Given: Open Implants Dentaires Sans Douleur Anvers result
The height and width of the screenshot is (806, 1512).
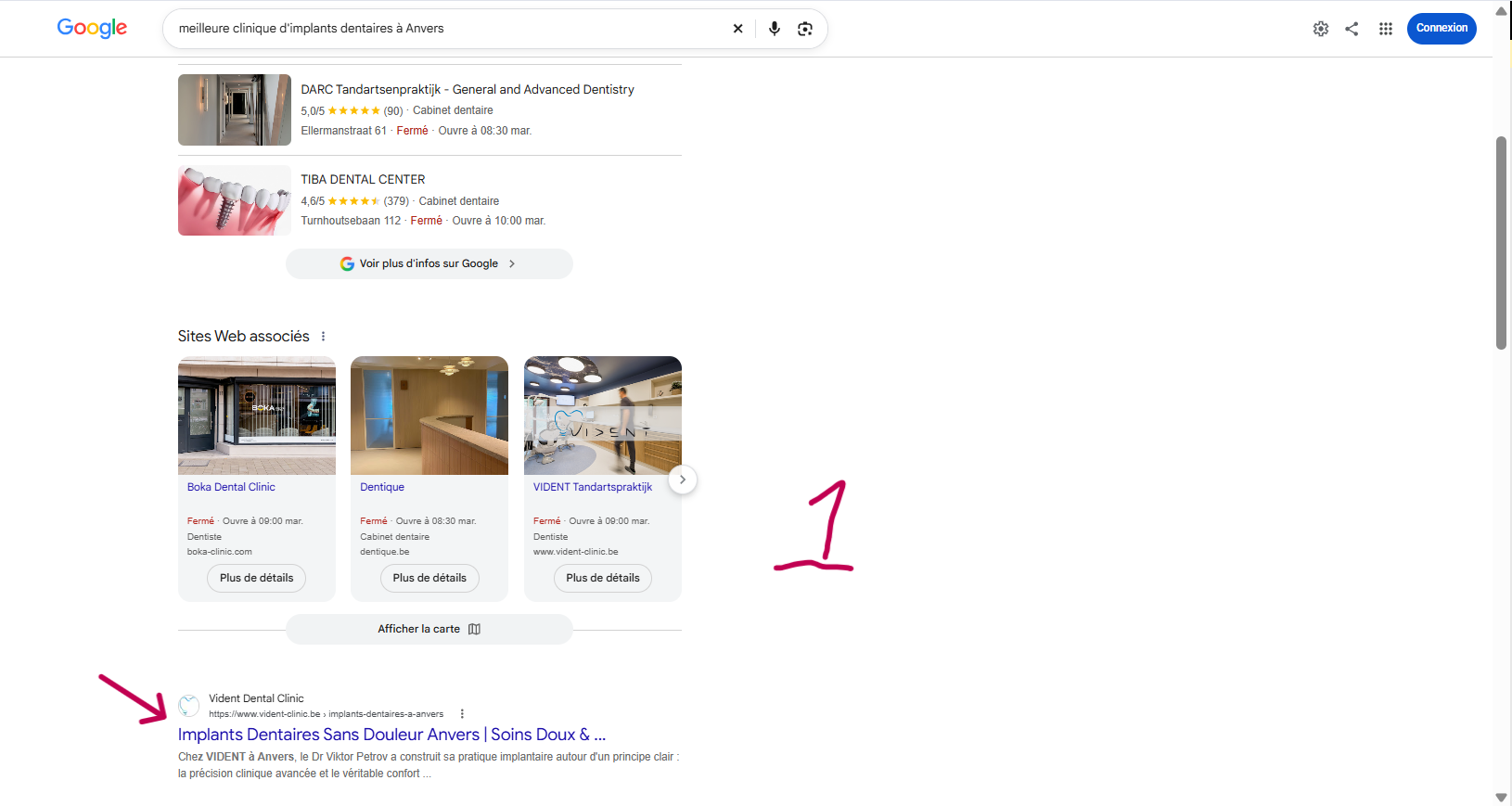Looking at the screenshot, I should click(x=391, y=735).
